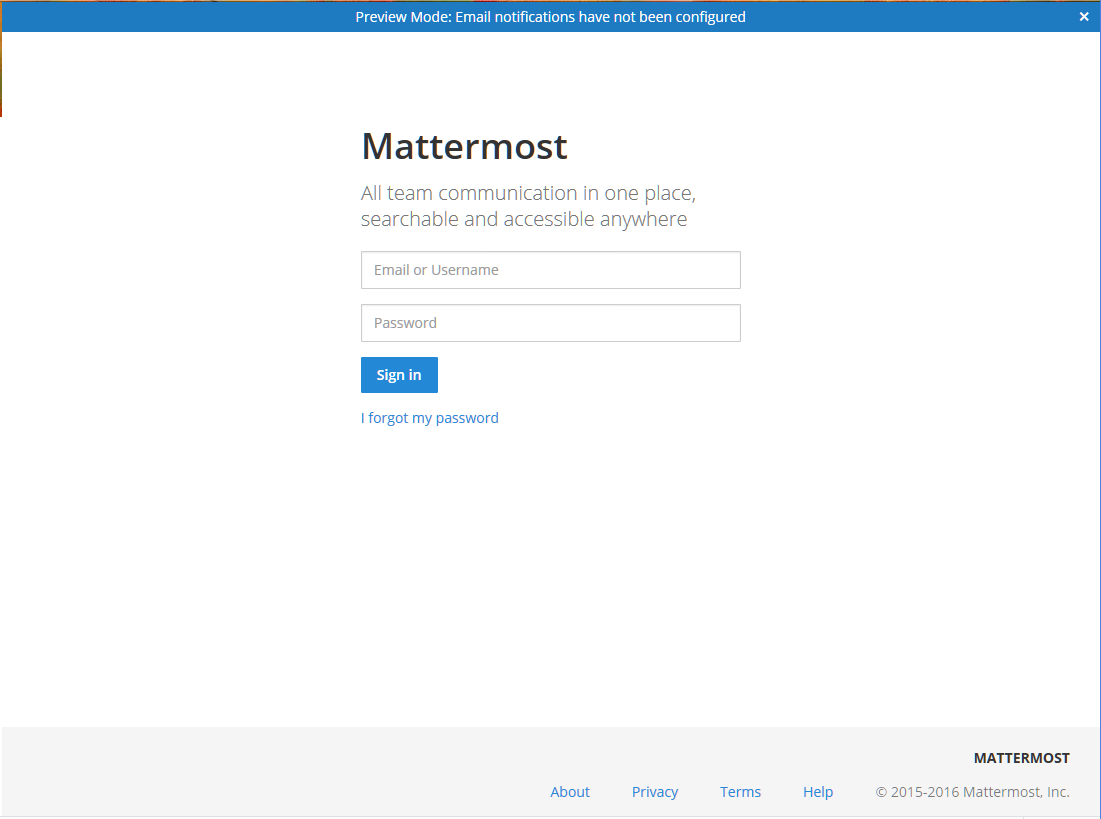Click the Sign in button label

tap(398, 374)
